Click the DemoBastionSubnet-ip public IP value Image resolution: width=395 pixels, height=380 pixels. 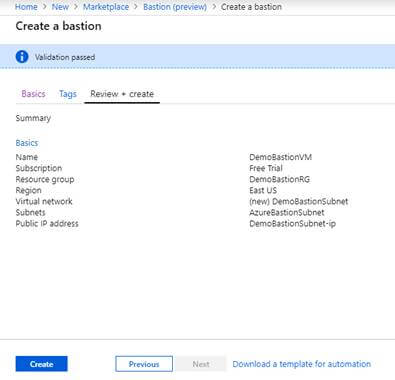[x=293, y=223]
